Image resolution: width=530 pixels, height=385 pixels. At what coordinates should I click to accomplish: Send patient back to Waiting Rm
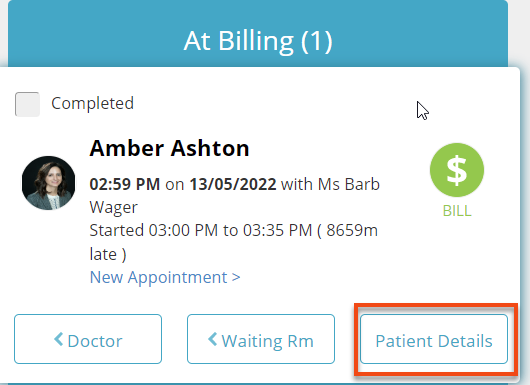click(261, 339)
